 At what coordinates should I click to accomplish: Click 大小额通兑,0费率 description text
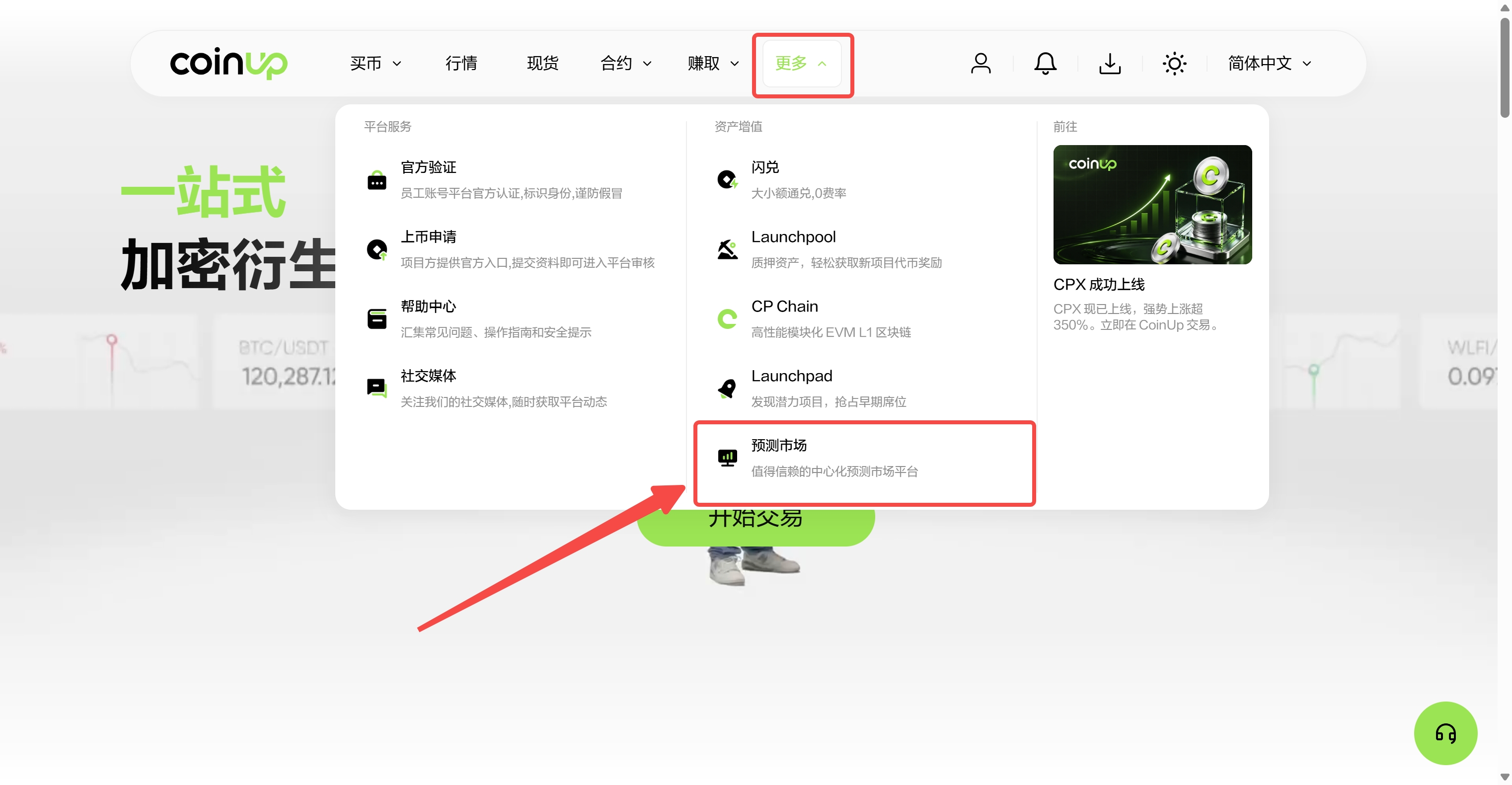click(798, 193)
